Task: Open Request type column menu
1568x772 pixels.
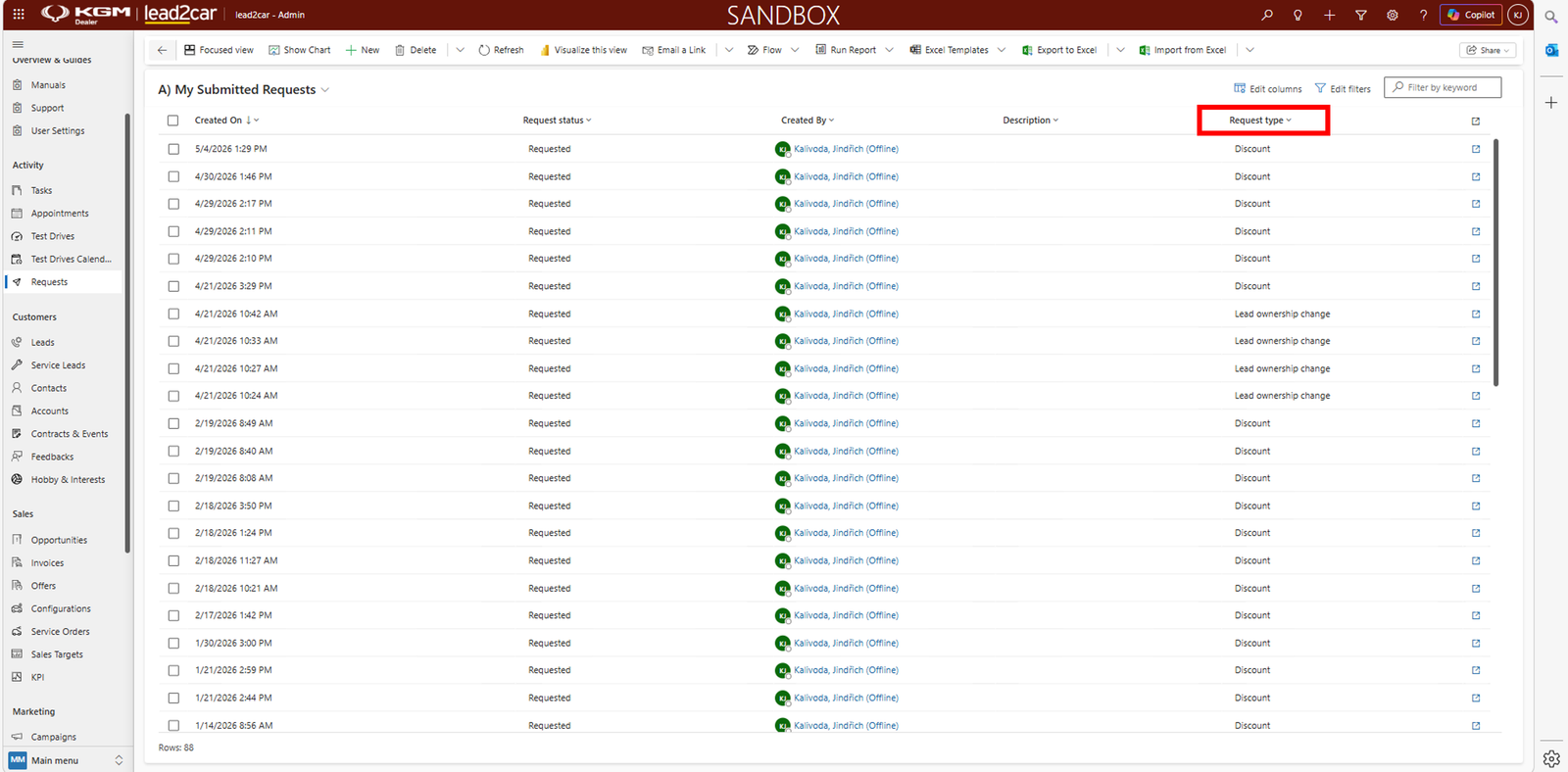Action: 1260,121
